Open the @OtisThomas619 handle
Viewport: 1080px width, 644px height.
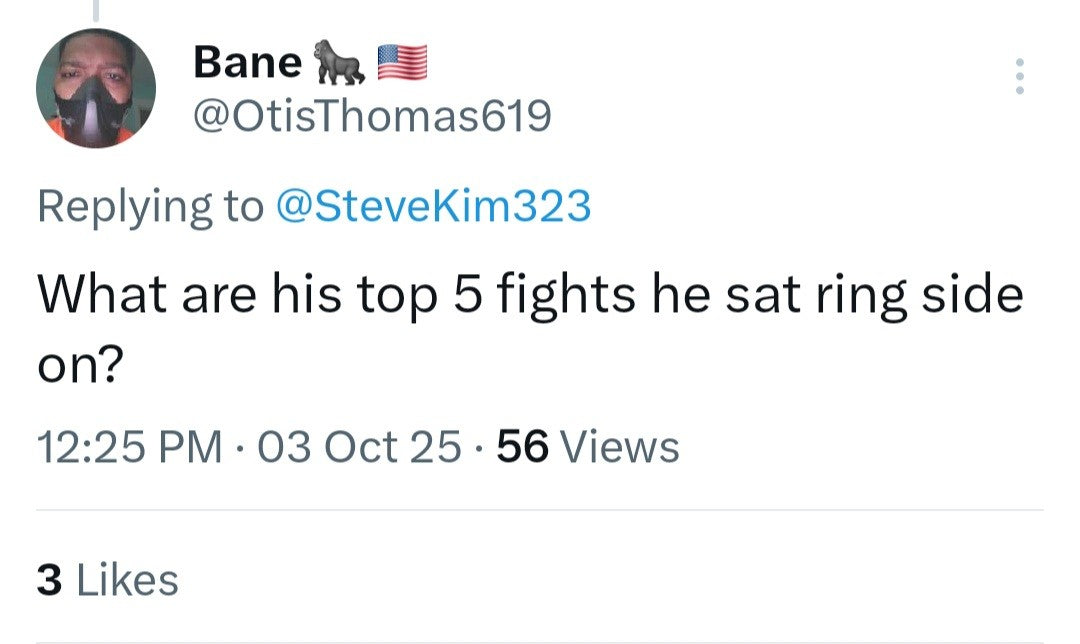pos(371,118)
